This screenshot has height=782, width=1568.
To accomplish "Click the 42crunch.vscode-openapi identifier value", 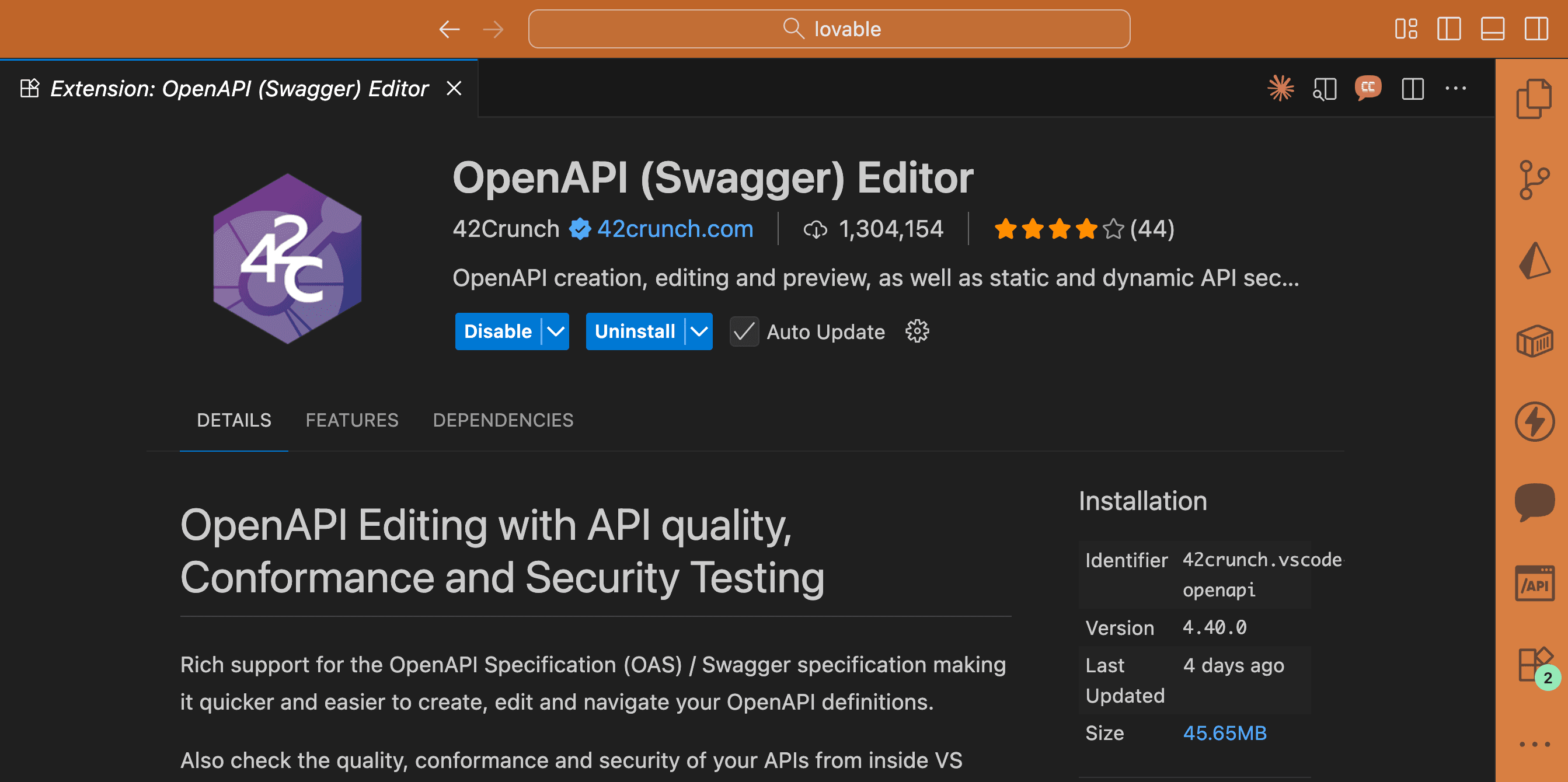I will click(x=1262, y=574).
